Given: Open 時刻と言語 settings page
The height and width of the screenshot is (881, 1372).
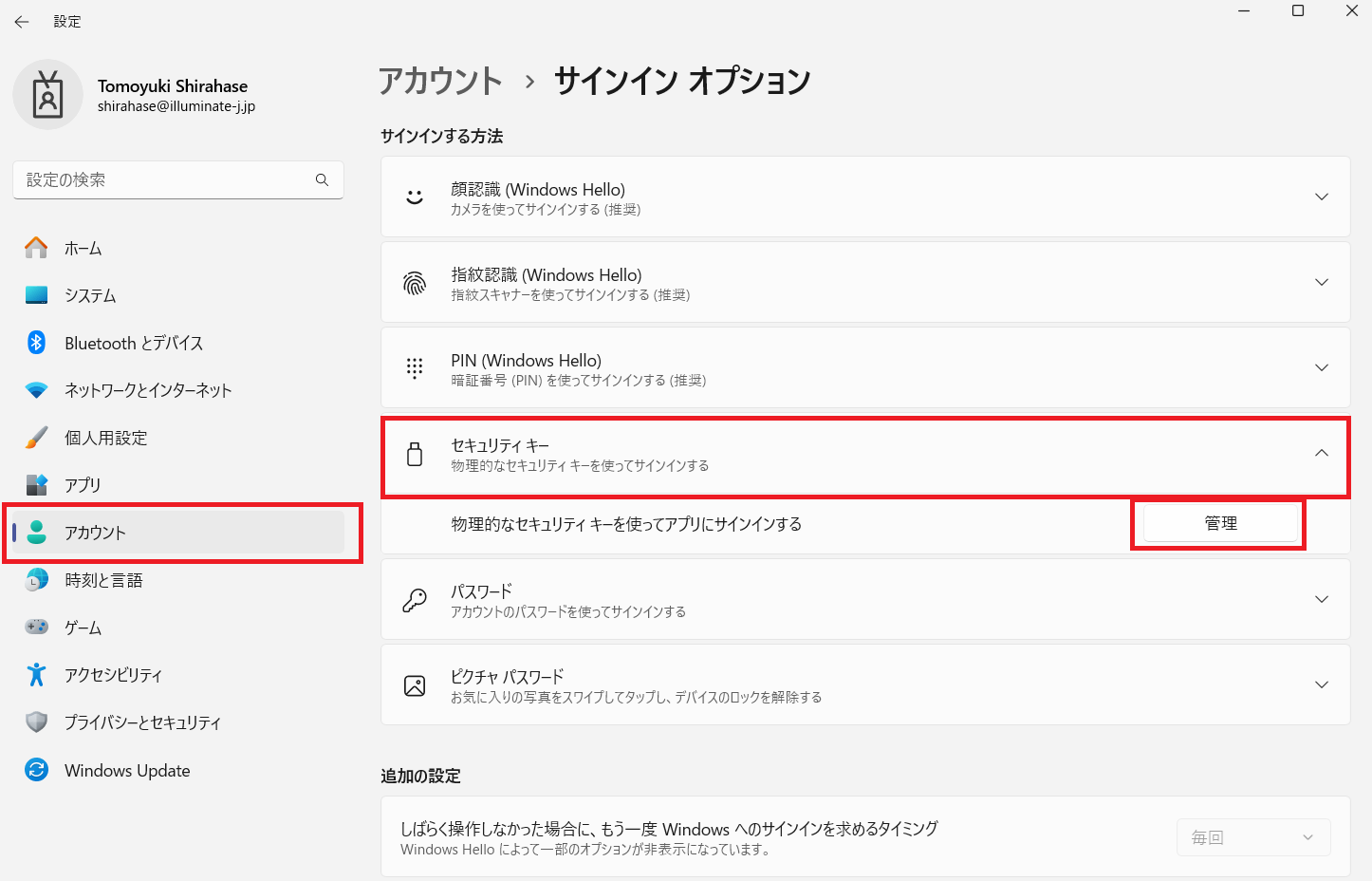Looking at the screenshot, I should (178, 580).
